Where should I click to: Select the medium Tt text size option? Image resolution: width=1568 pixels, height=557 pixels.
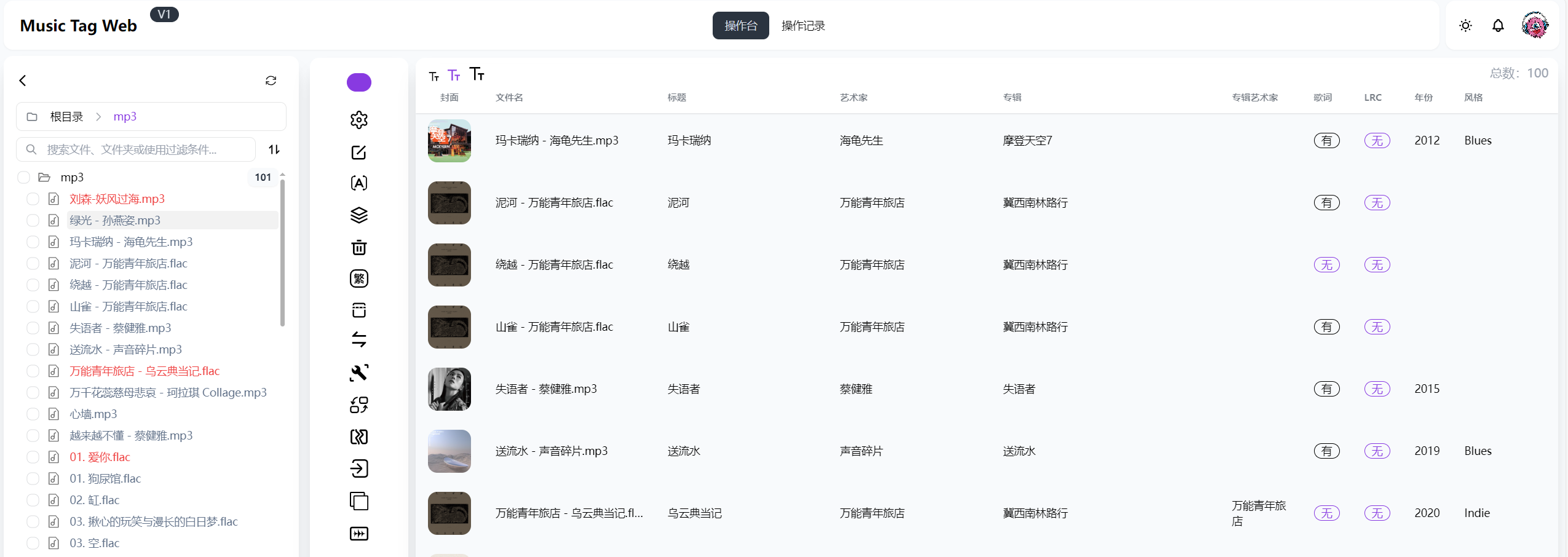click(x=454, y=75)
